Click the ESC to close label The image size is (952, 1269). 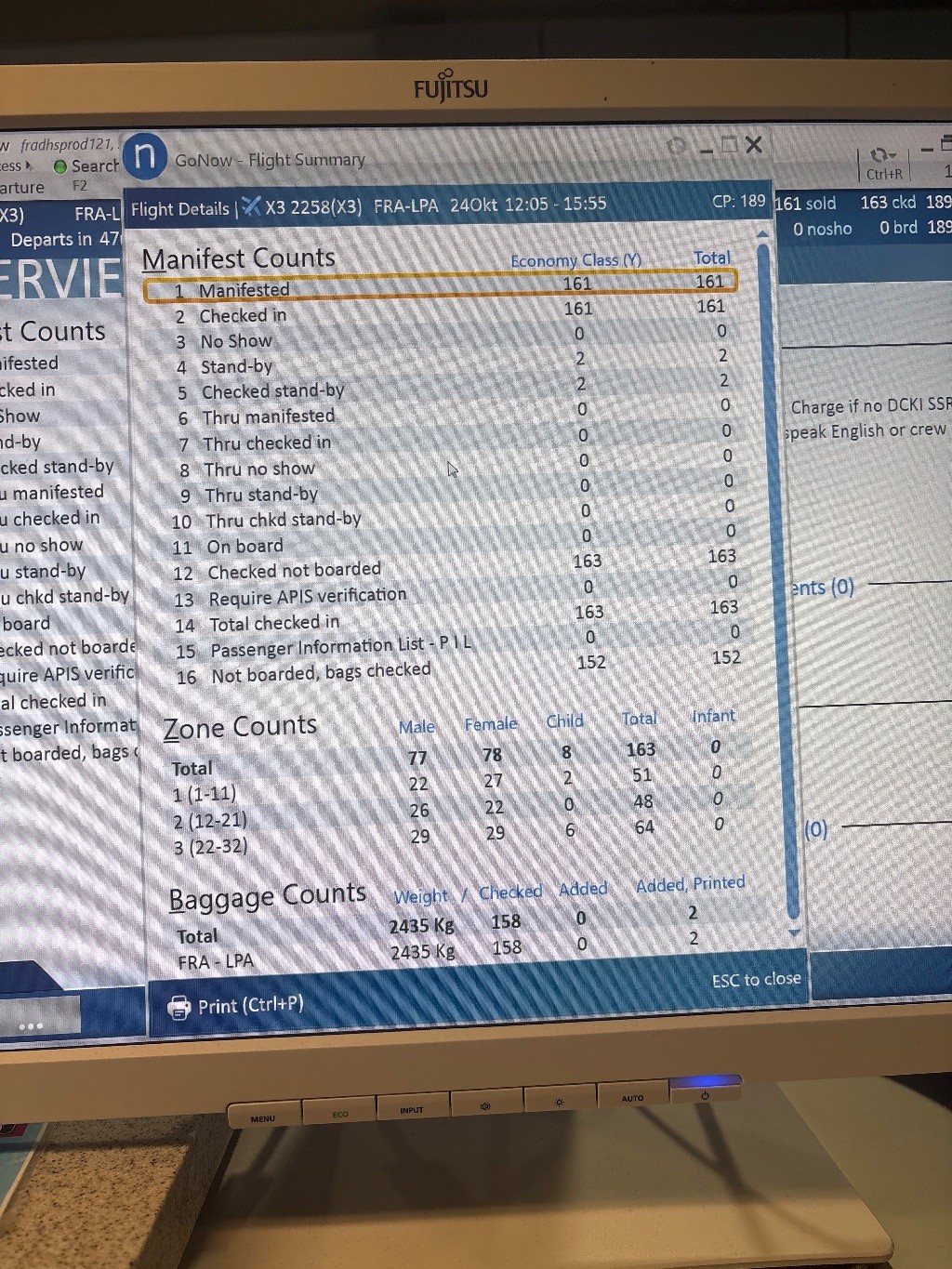[756, 980]
